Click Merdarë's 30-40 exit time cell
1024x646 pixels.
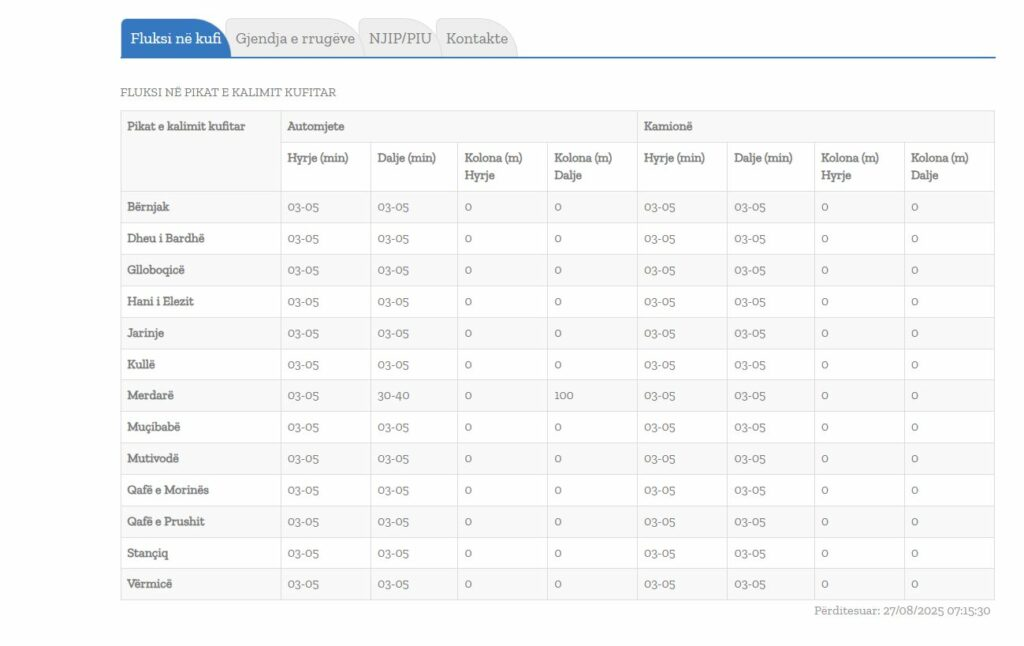pyautogui.click(x=394, y=396)
